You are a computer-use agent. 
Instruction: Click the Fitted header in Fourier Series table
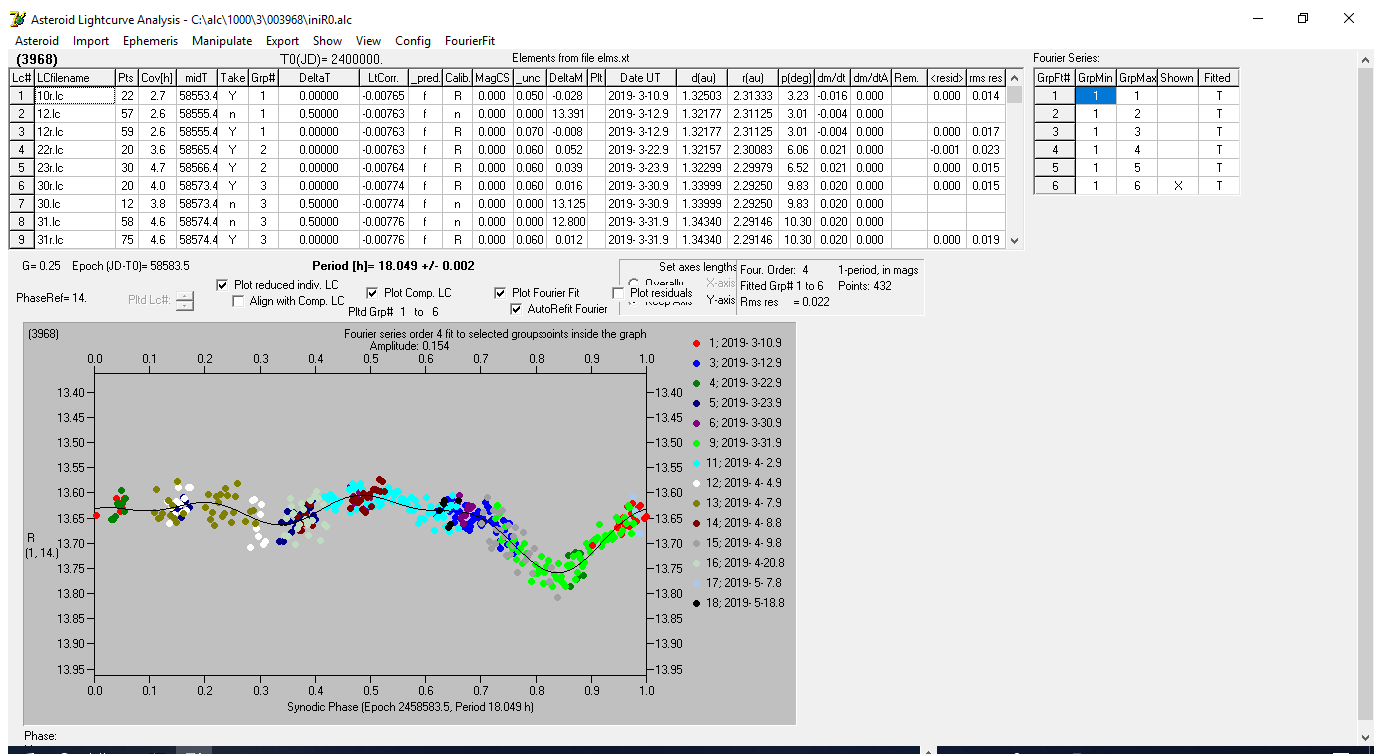pyautogui.click(x=1218, y=77)
